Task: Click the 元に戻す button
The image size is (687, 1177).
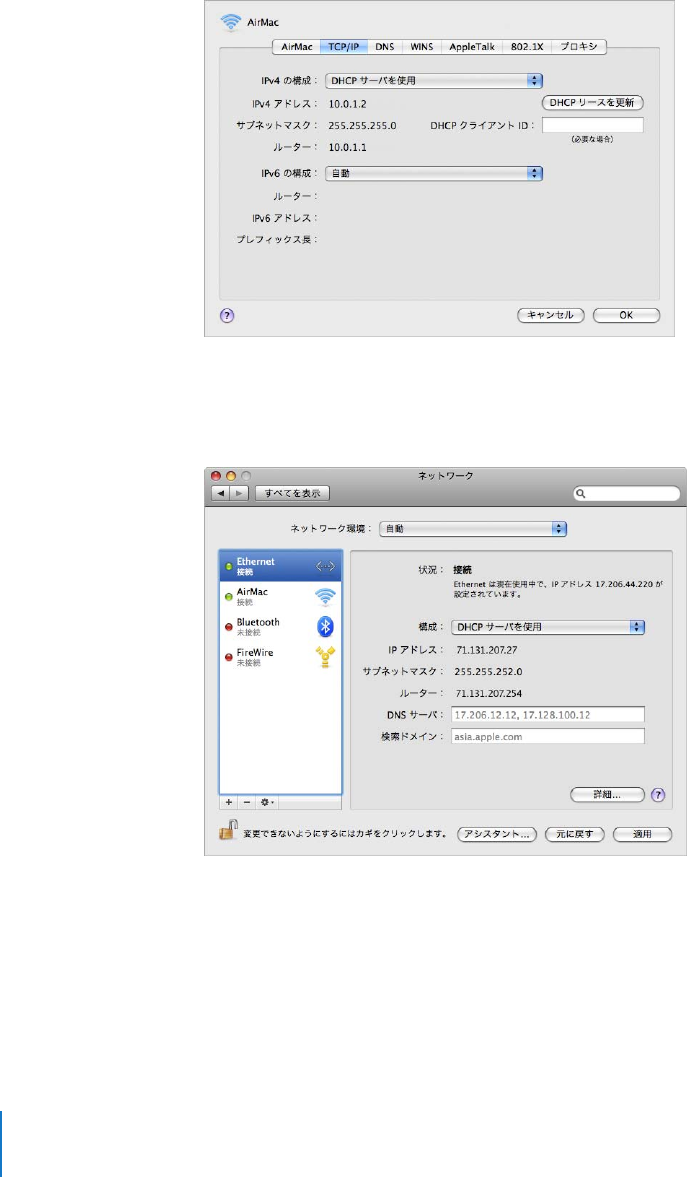Action: tap(574, 835)
